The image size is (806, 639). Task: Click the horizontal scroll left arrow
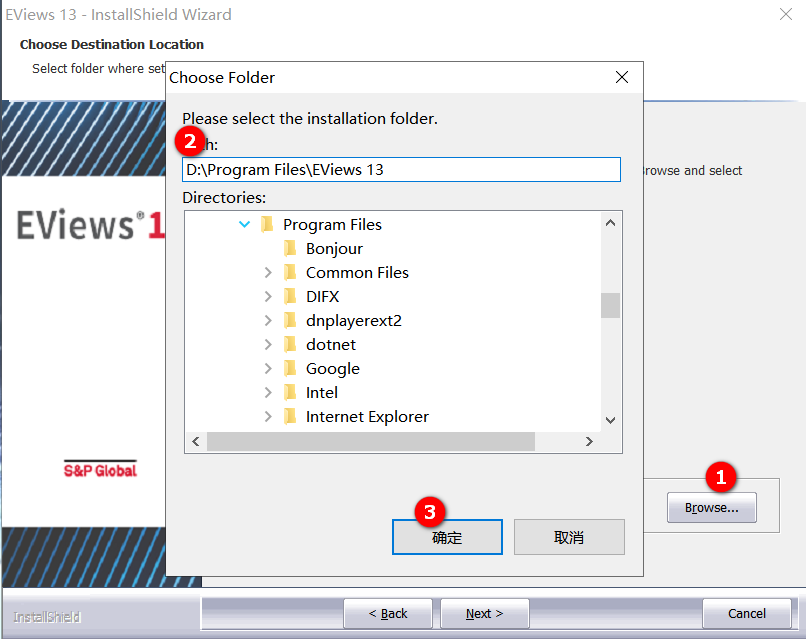[196, 442]
